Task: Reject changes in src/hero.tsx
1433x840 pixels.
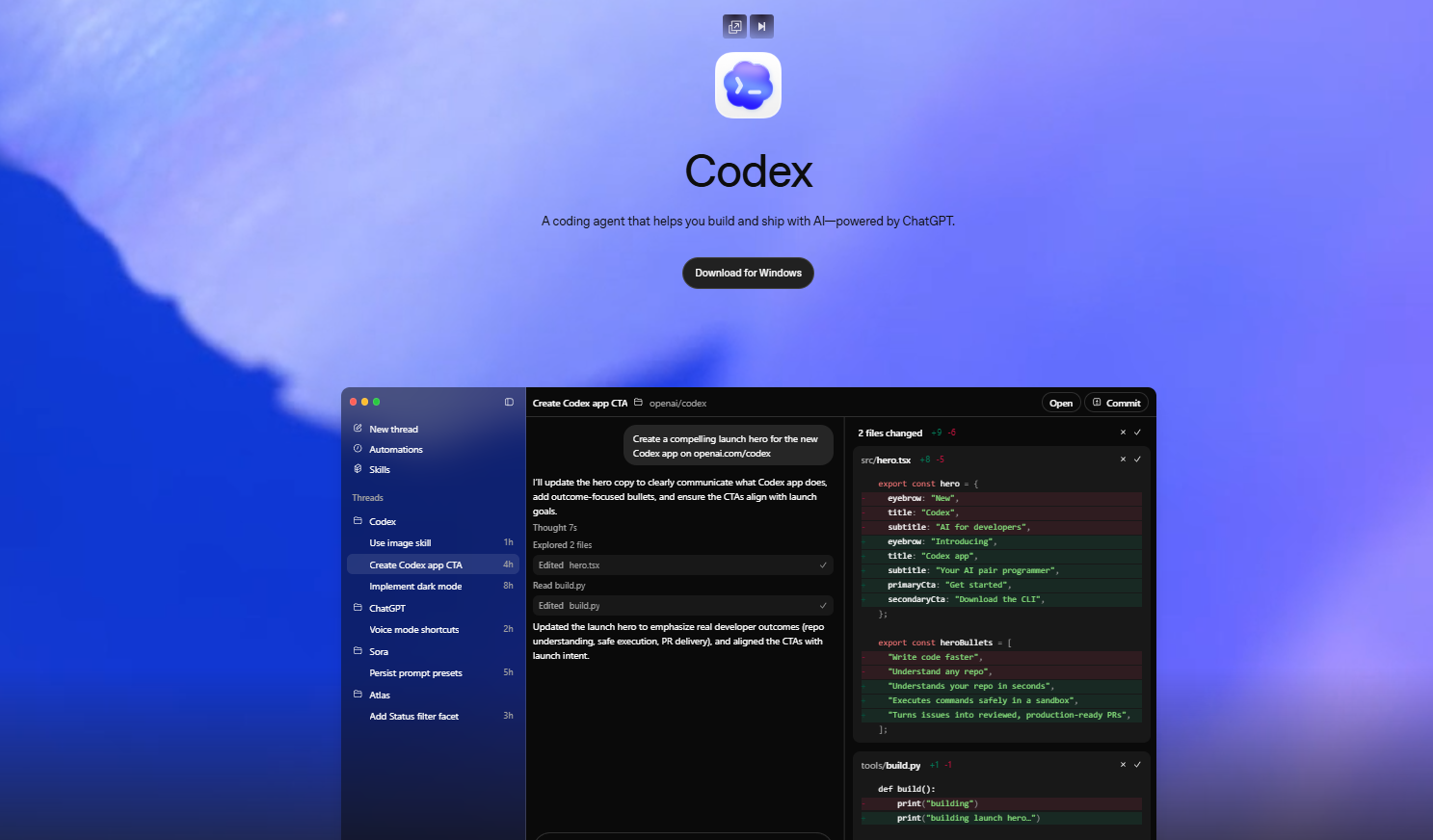Action: click(1123, 459)
